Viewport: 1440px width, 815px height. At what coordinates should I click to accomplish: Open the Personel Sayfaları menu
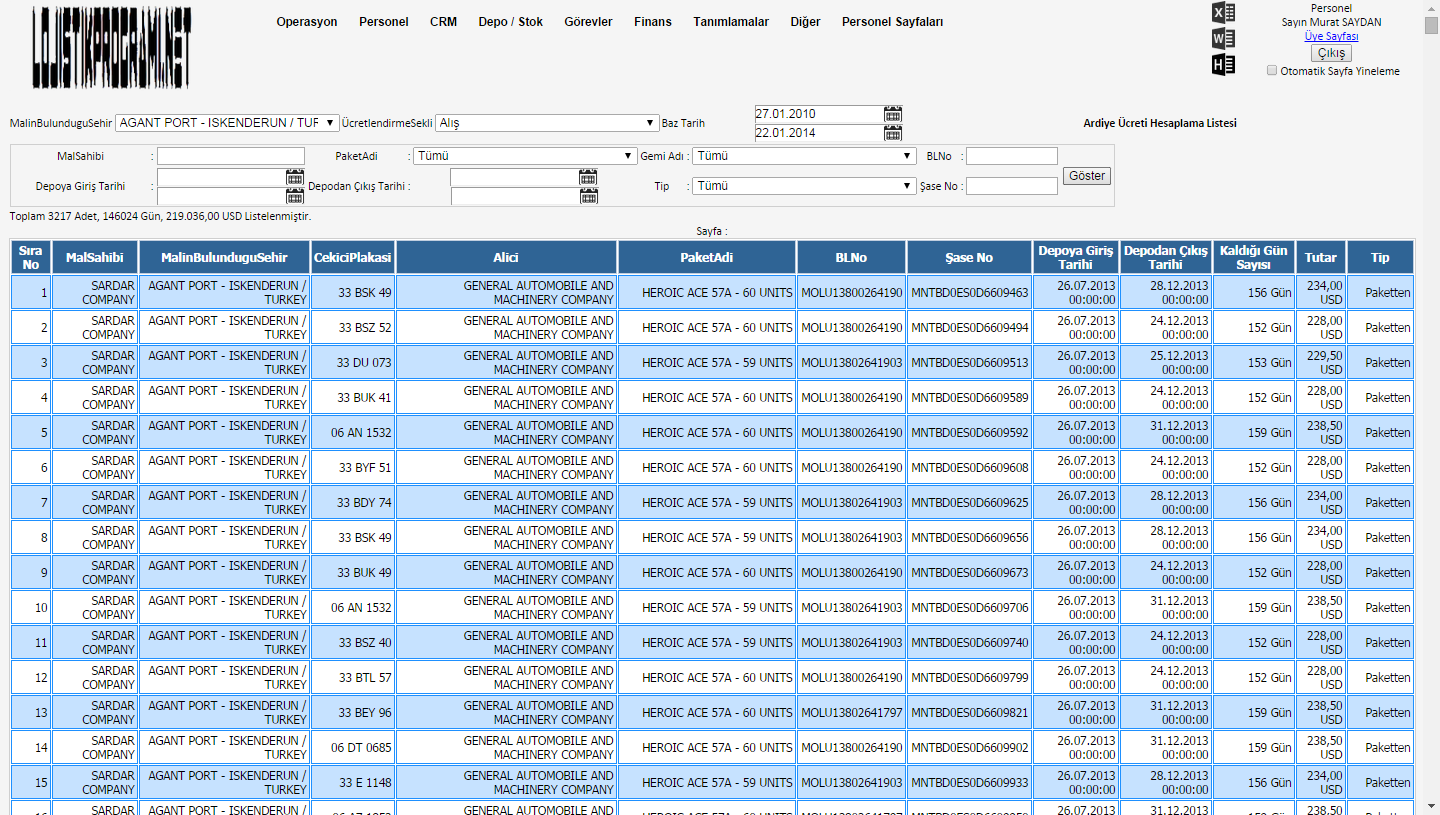(892, 22)
